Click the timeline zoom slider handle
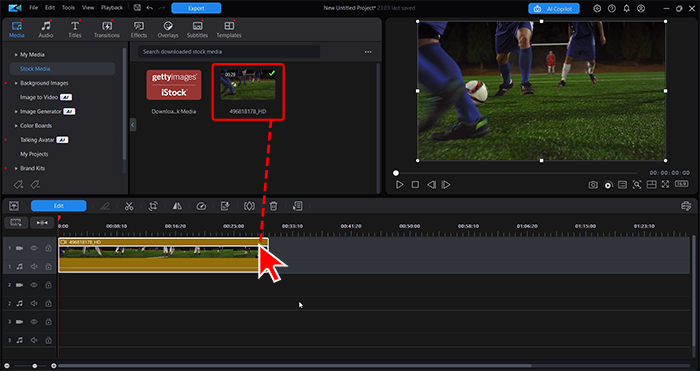Screen dimensions: 700x371 click(35, 366)
